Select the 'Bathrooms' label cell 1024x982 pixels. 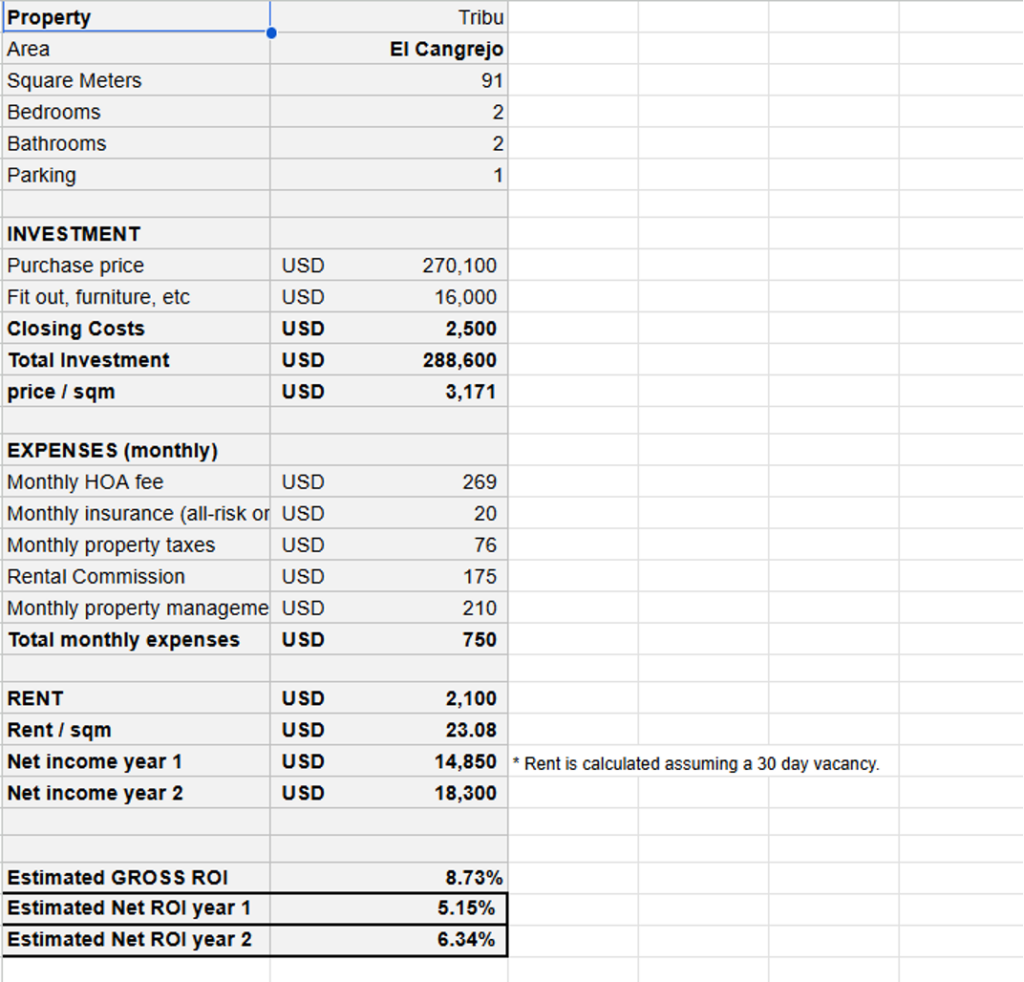click(136, 143)
